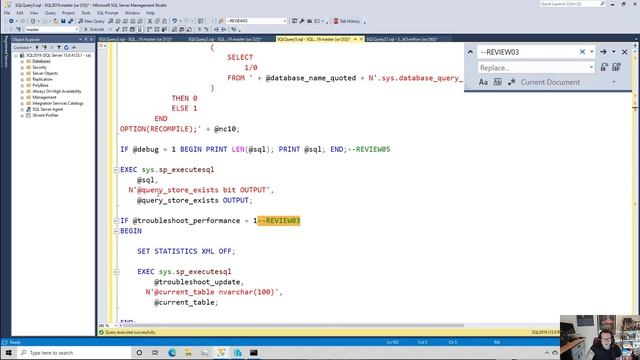Switch to the second SQLQuery tab
Viewport: 640px width, 360px height.
(224, 39)
